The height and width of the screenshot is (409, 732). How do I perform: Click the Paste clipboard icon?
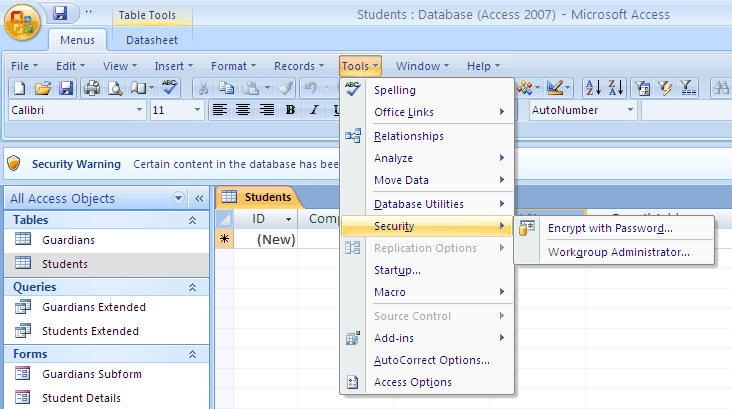click(251, 88)
